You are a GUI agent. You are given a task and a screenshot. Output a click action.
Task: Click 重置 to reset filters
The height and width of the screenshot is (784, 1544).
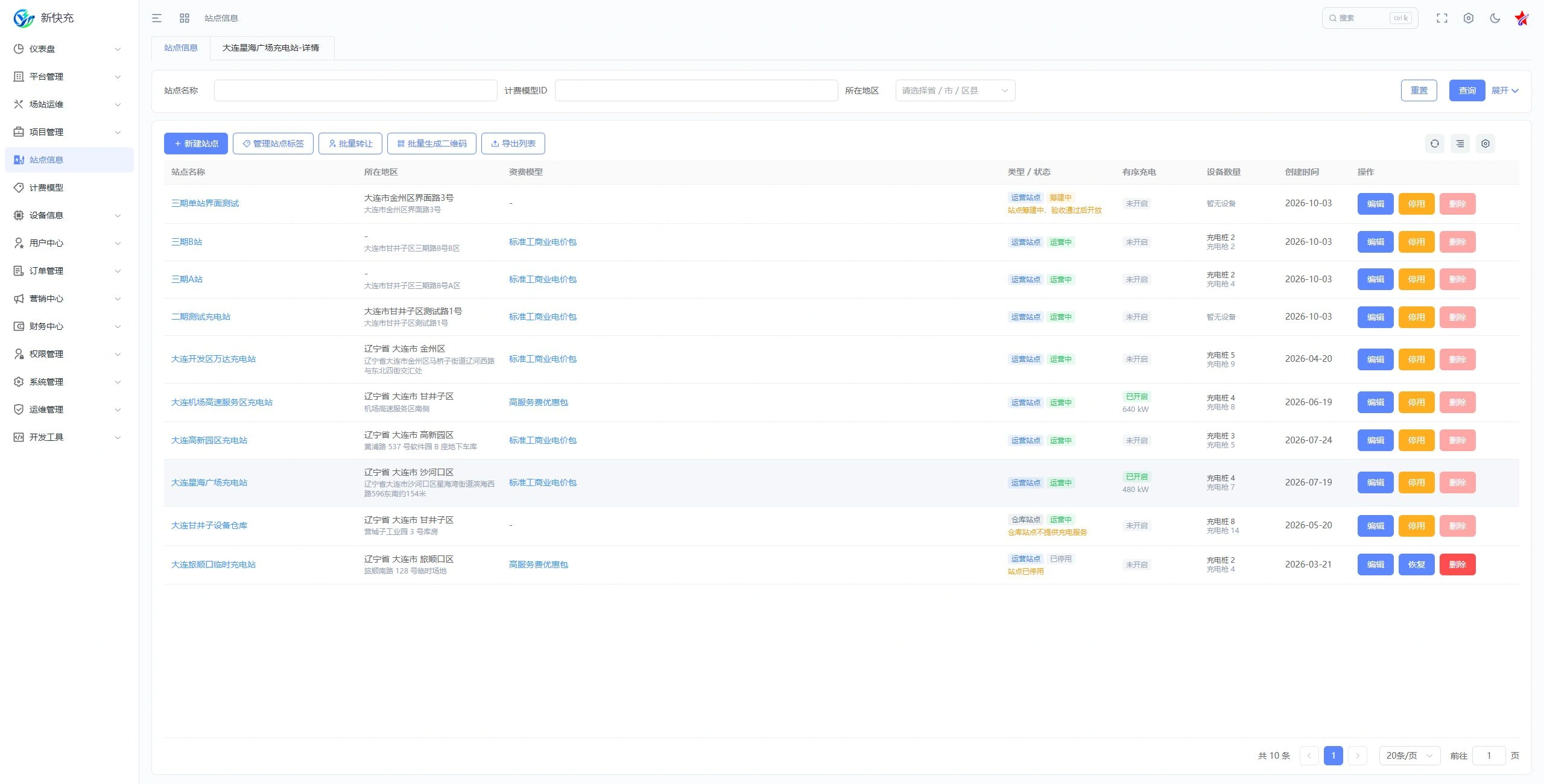1419,90
